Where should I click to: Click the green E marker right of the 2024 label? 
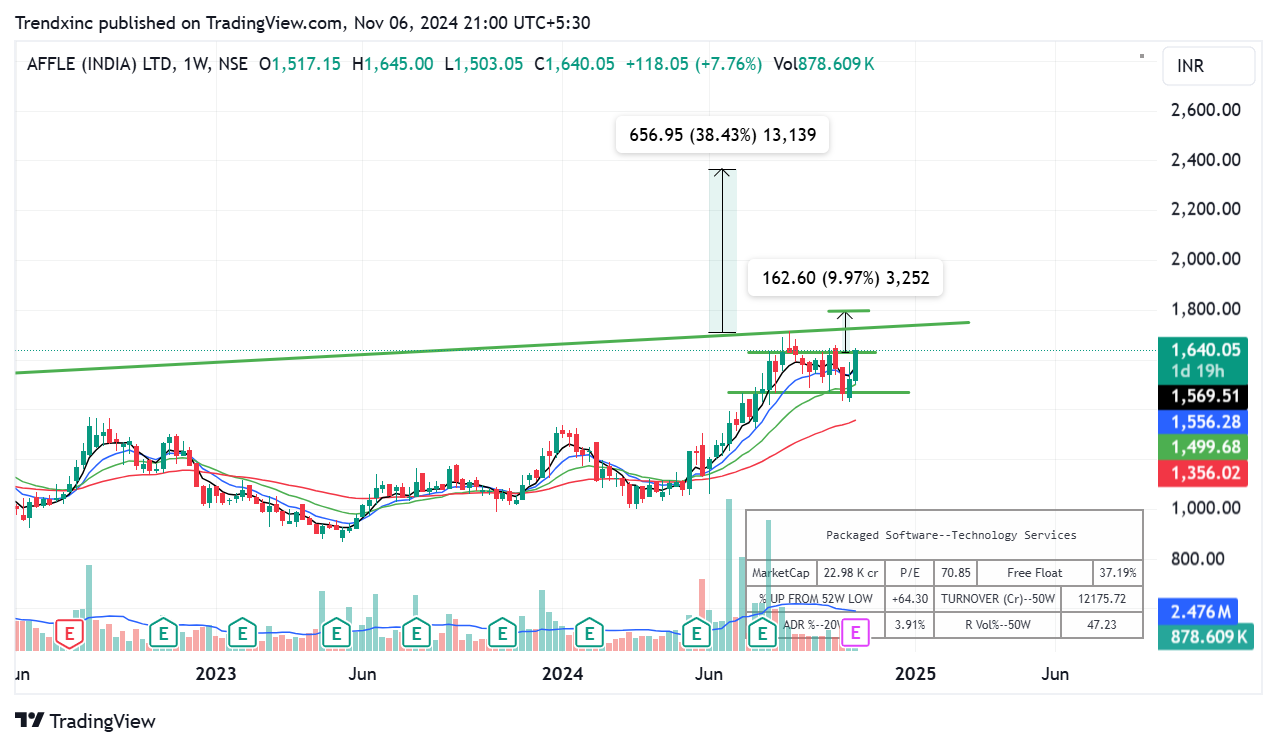591,633
